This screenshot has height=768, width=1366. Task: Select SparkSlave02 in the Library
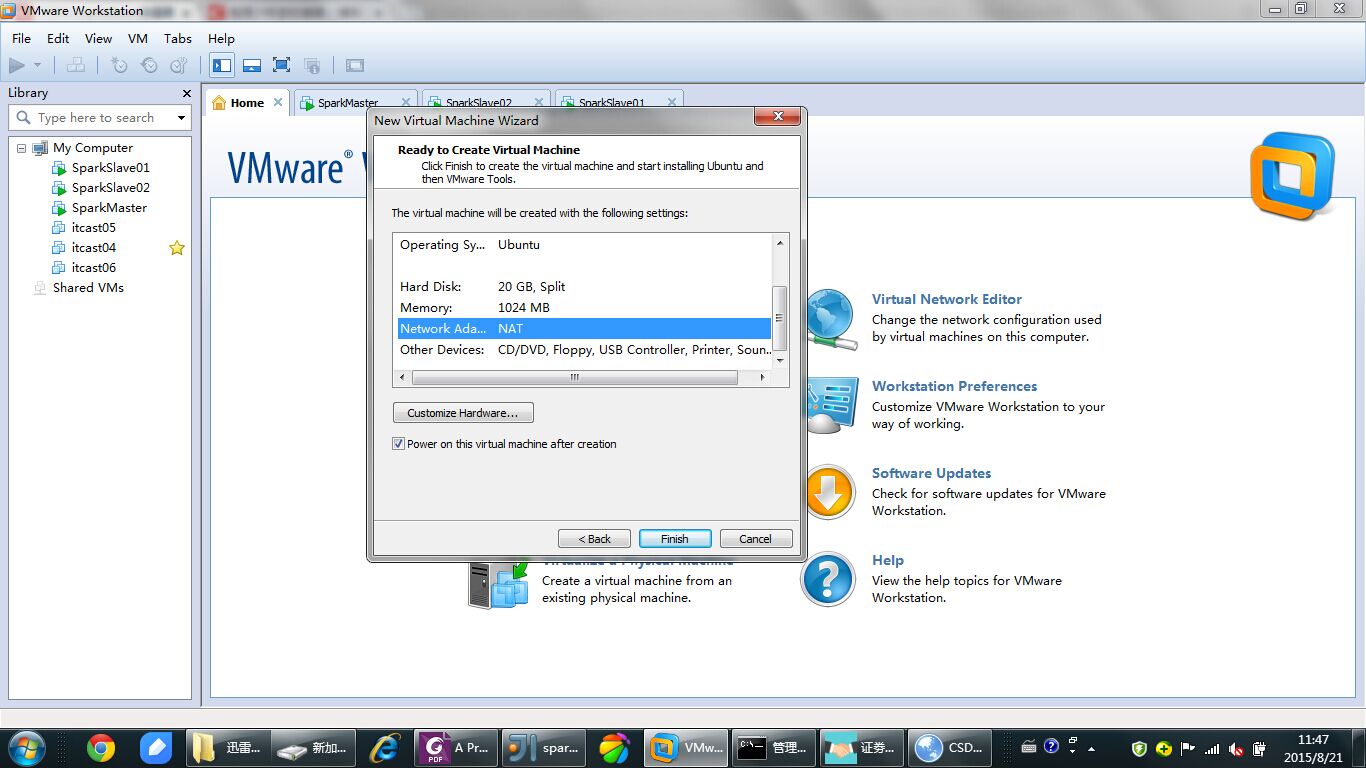(110, 188)
